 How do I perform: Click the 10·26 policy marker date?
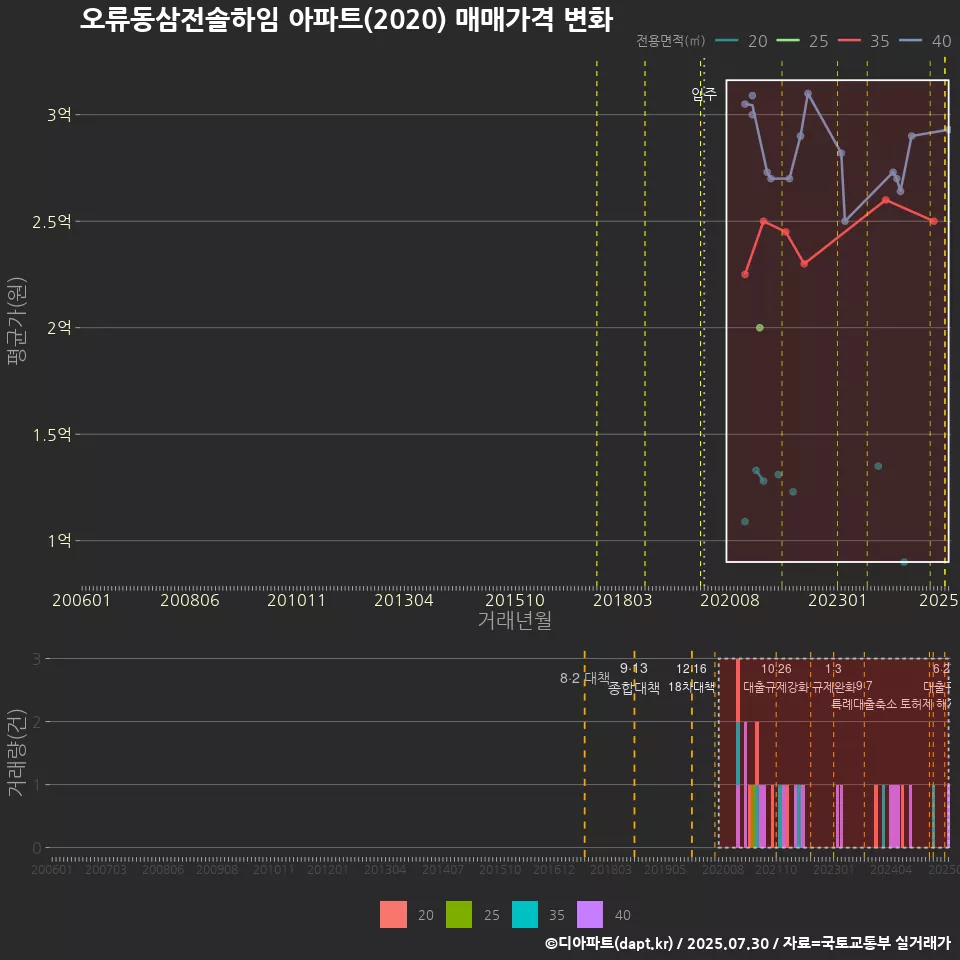click(776, 669)
